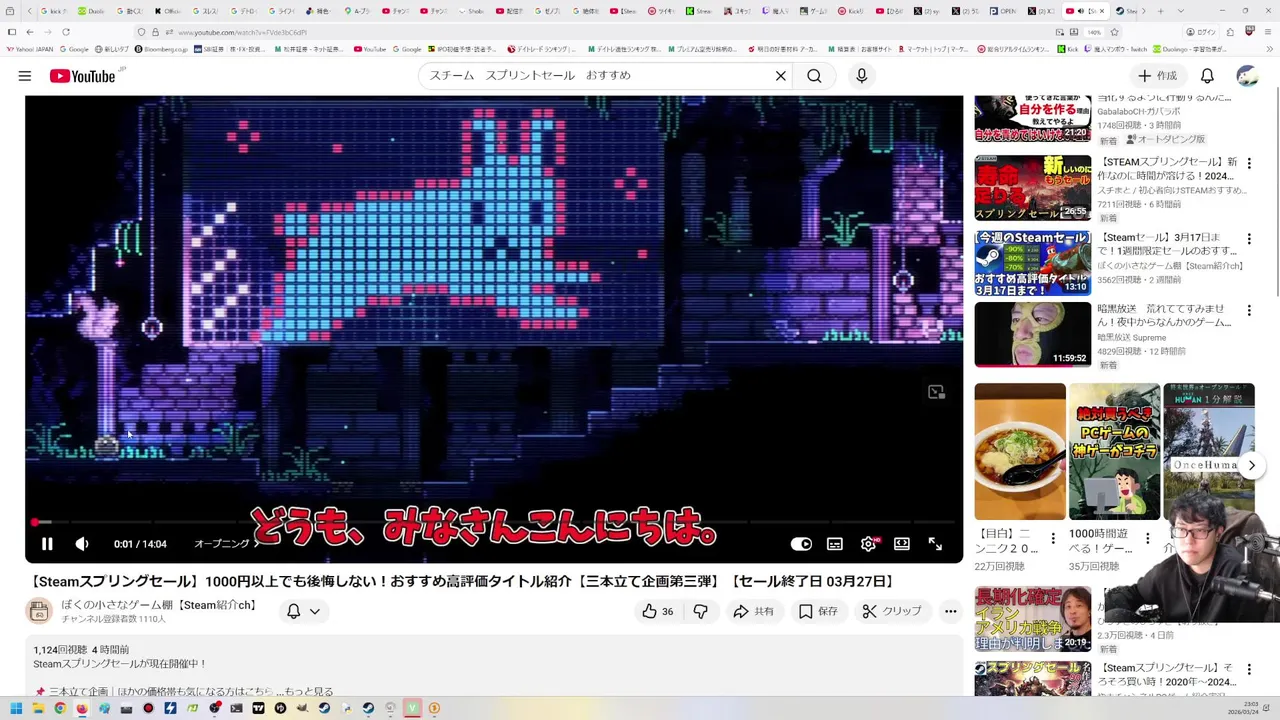Run search with the magnifier button
This screenshot has width=1280, height=720.
[814, 76]
